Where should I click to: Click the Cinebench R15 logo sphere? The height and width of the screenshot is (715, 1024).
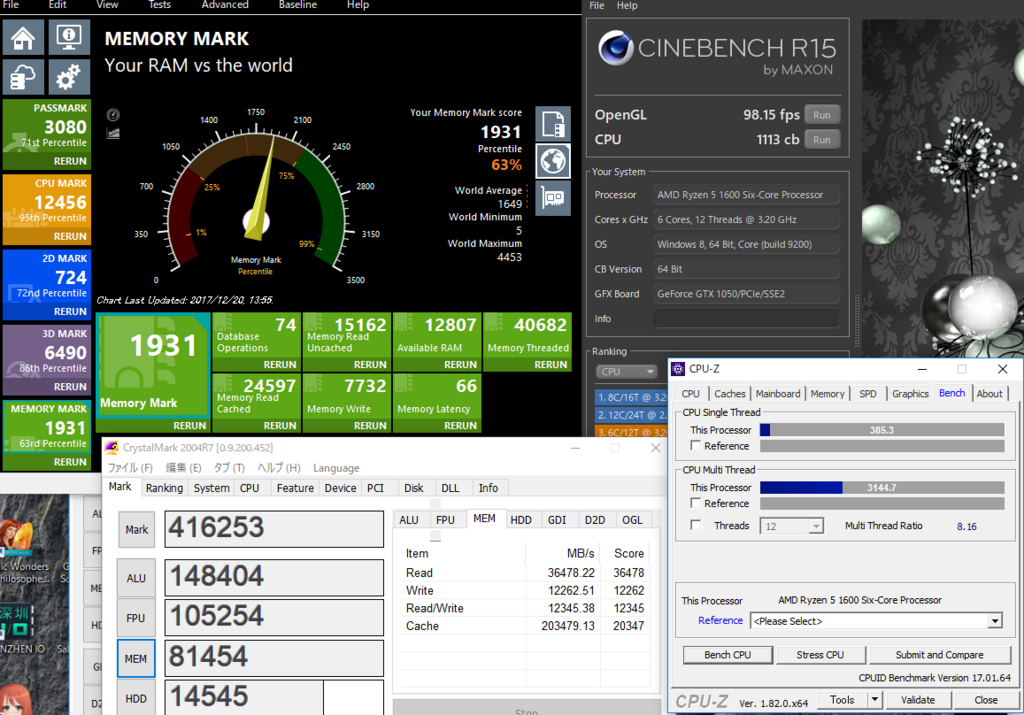tap(616, 48)
